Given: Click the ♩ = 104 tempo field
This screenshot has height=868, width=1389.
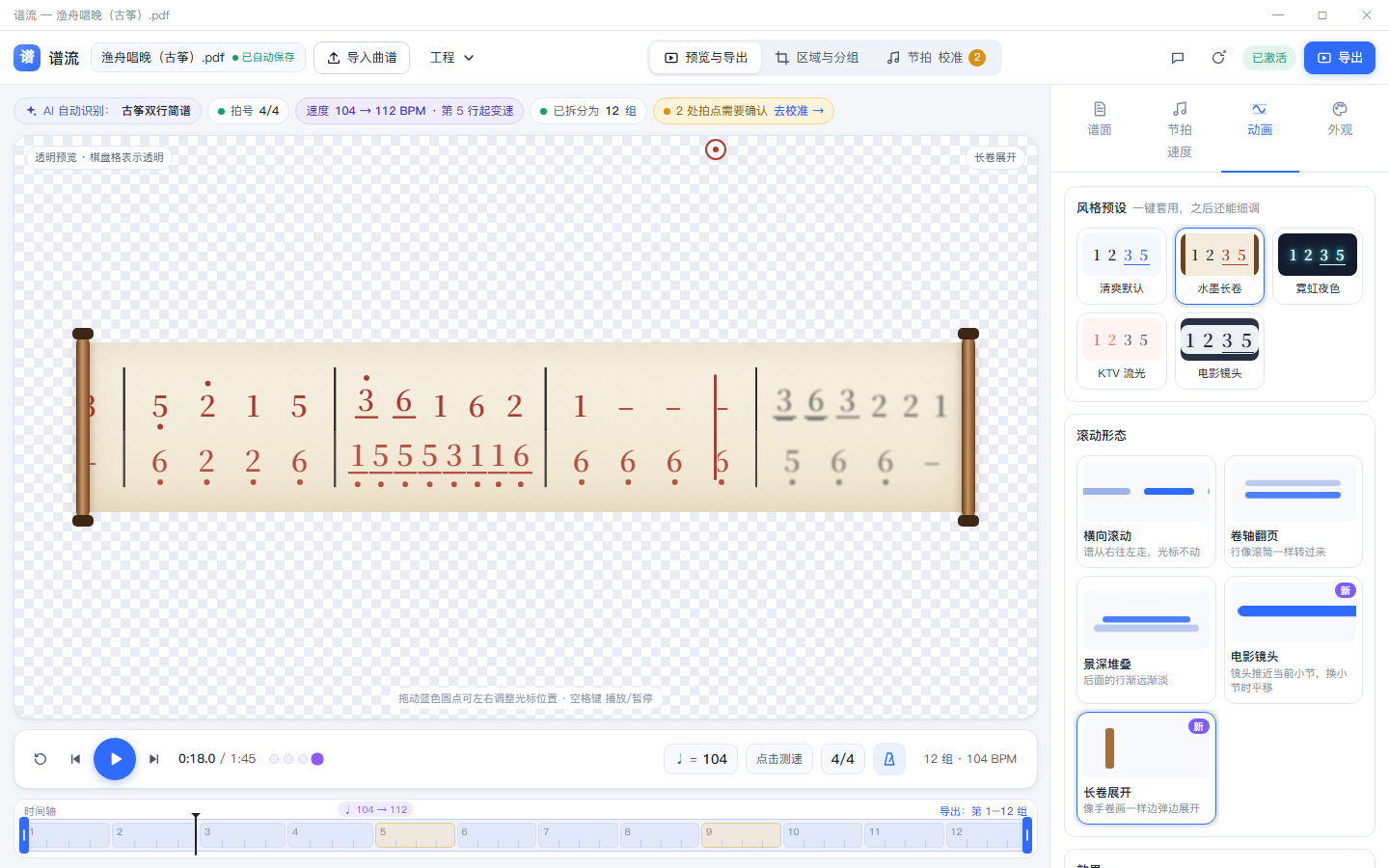Looking at the screenshot, I should (701, 759).
